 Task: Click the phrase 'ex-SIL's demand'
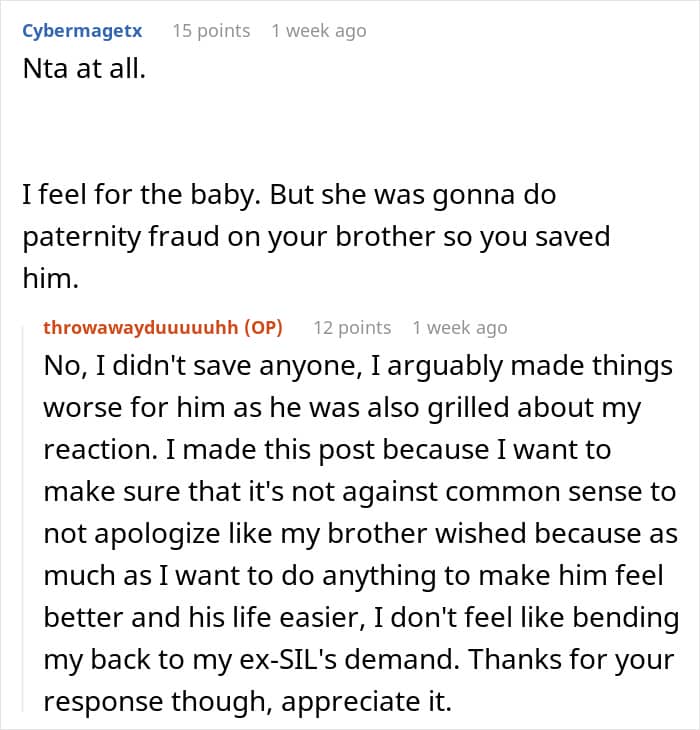(x=355, y=659)
